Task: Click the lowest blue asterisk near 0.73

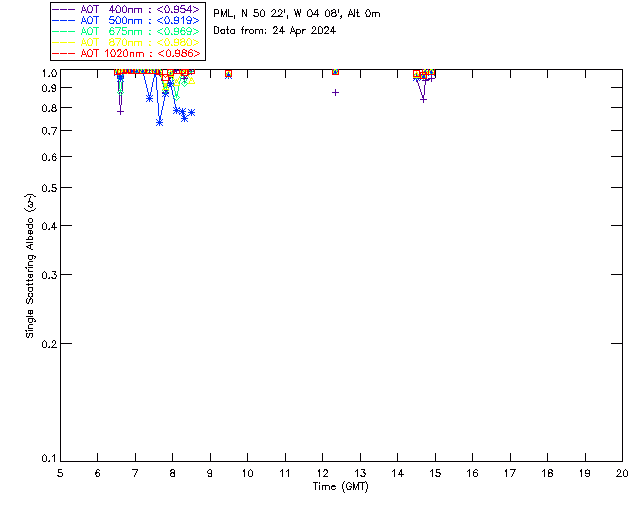Action: pyautogui.click(x=160, y=122)
